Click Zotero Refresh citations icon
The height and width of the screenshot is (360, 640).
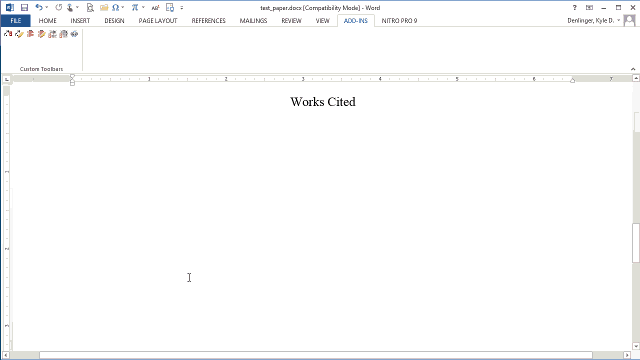(x=52, y=34)
